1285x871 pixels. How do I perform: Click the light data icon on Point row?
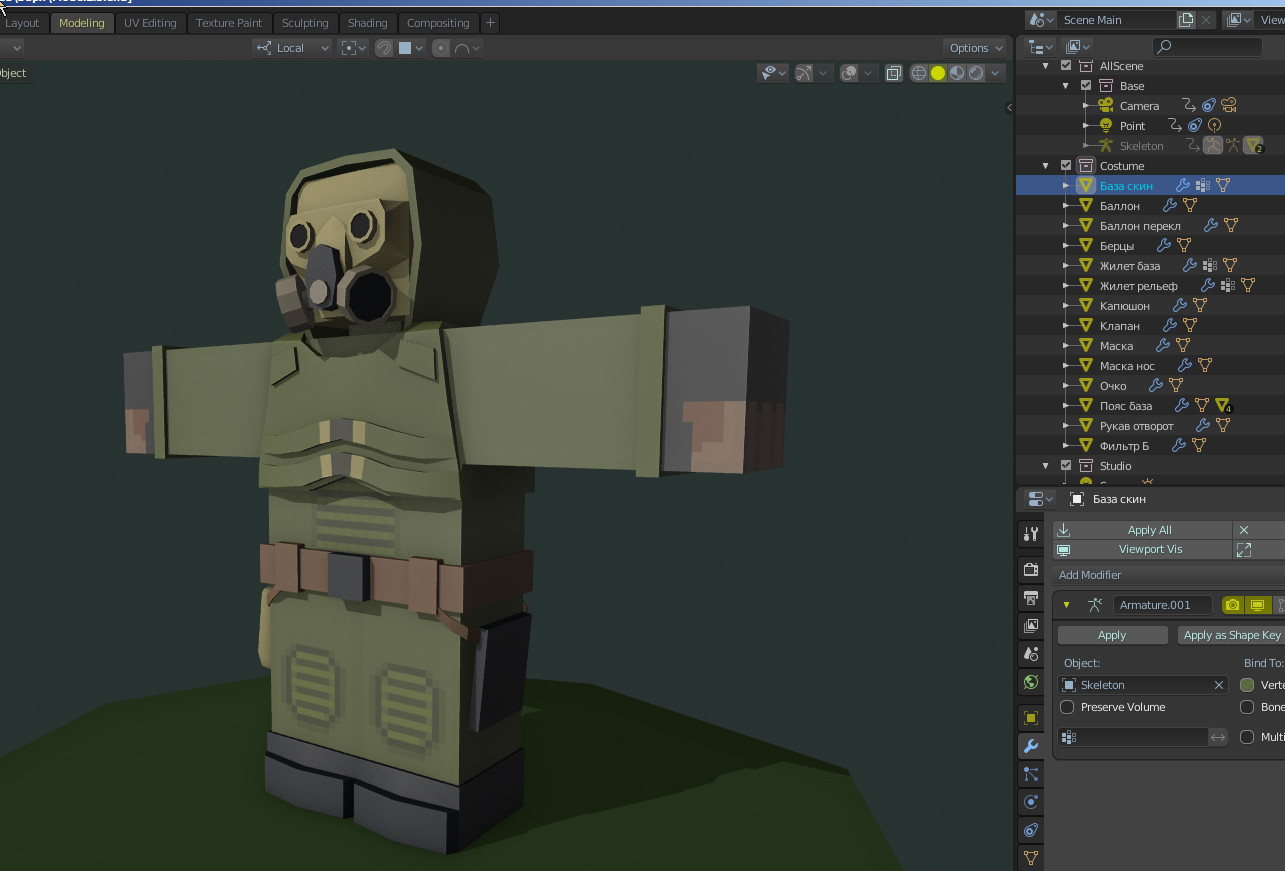(1215, 126)
